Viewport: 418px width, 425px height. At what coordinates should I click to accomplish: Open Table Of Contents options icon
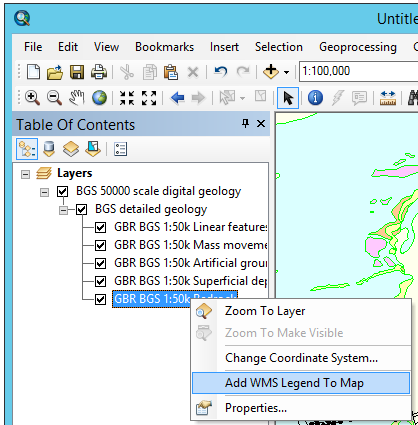(120, 149)
